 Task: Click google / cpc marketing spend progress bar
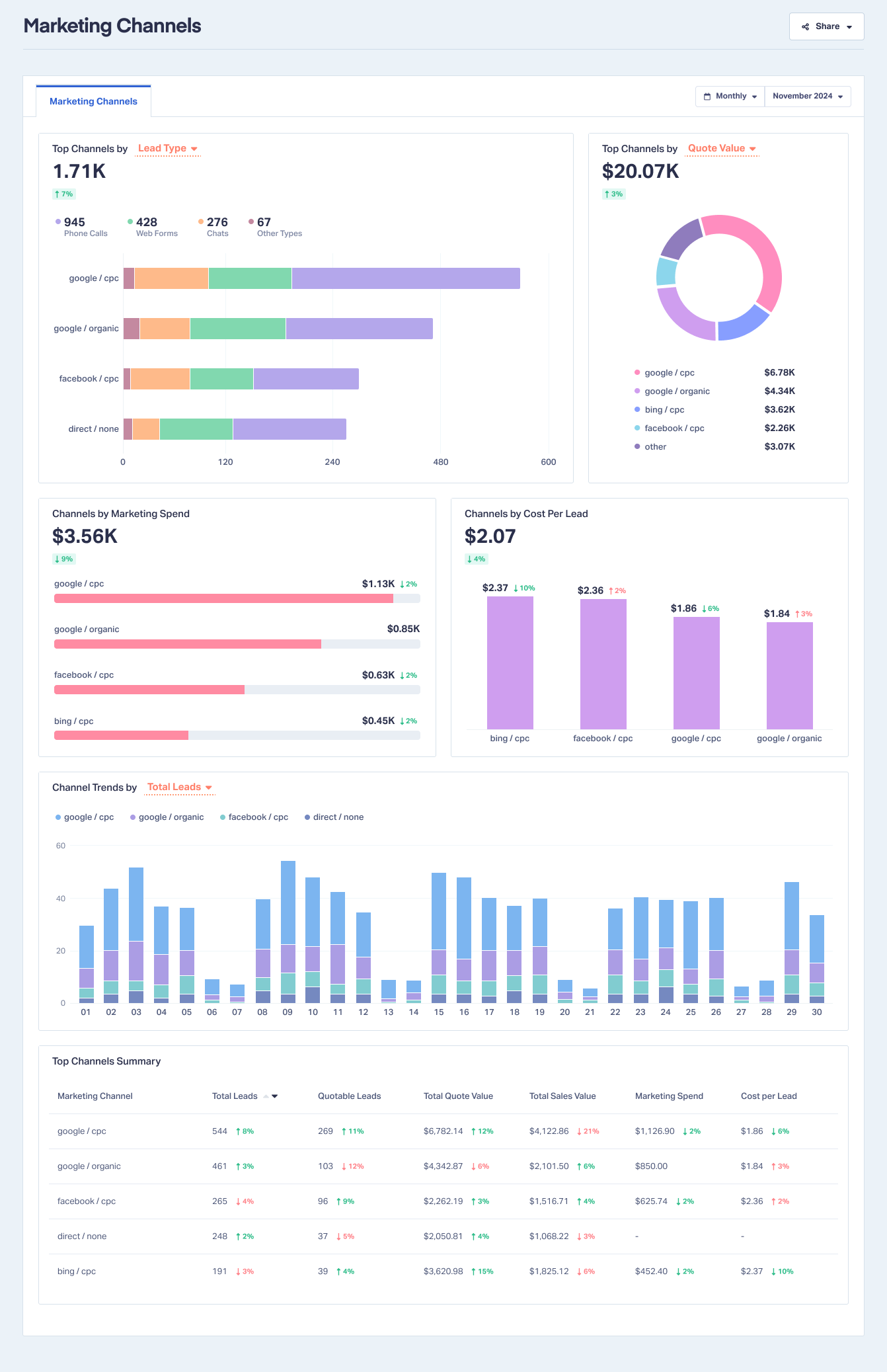tap(237, 598)
